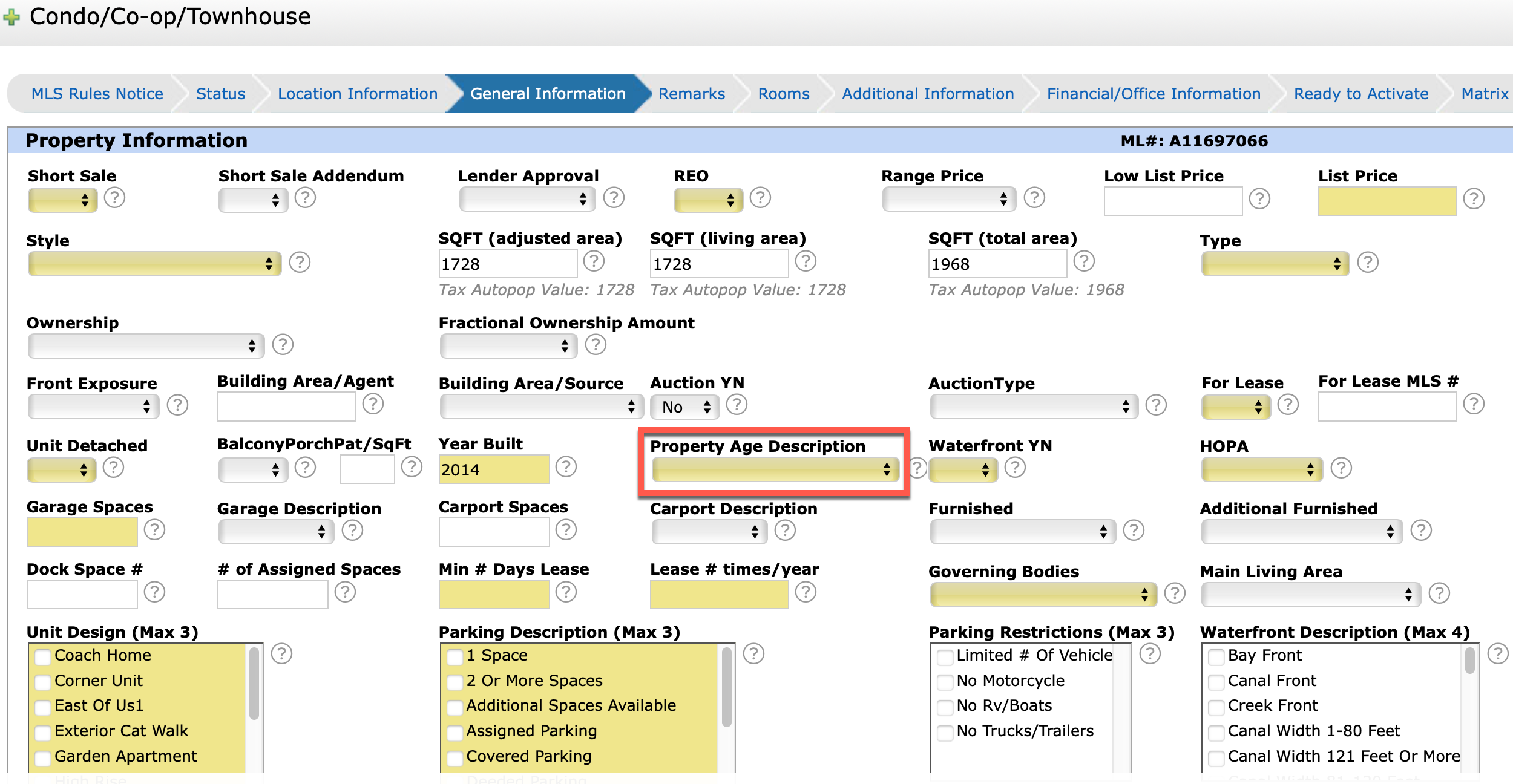The image size is (1513, 784).
Task: Click the Unit Design list scrollbar
Action: 254,684
